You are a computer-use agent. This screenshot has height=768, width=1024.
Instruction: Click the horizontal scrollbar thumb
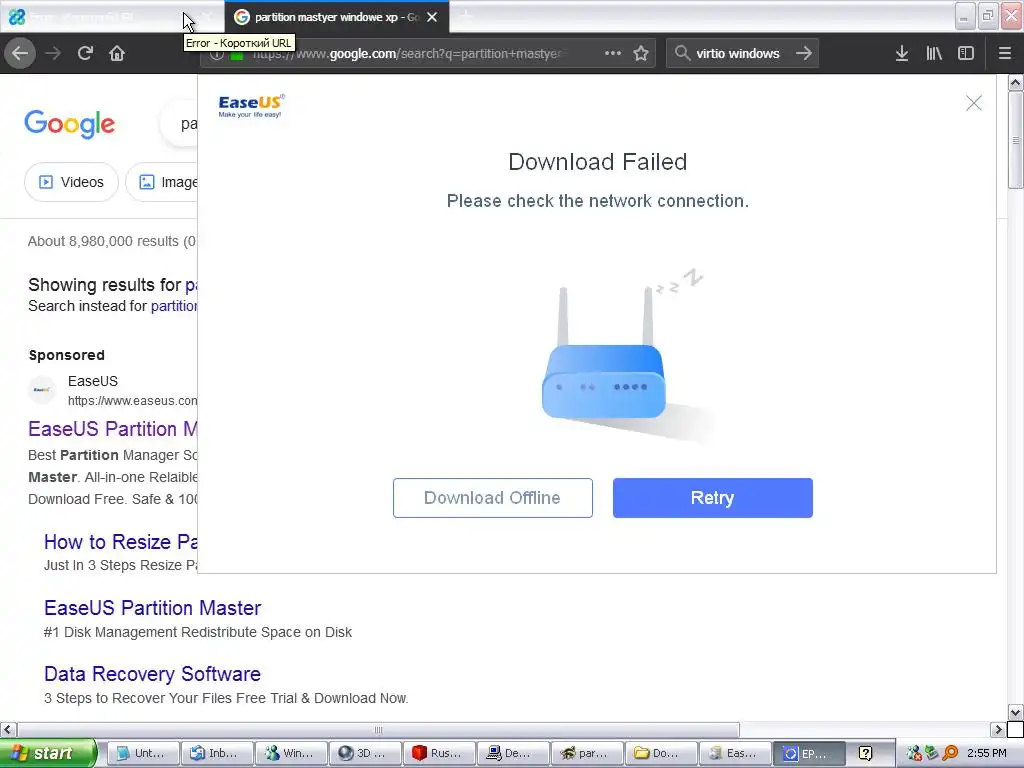tap(378, 729)
